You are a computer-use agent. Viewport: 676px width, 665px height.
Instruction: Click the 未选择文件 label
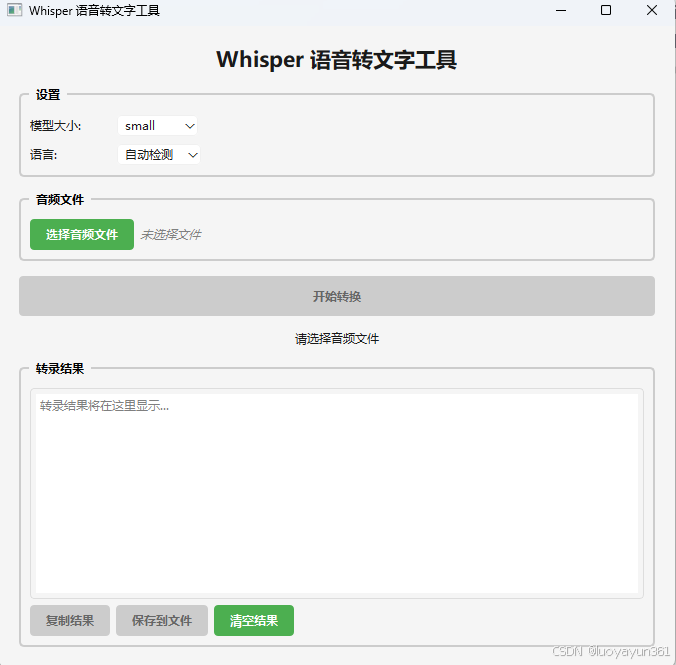(171, 235)
